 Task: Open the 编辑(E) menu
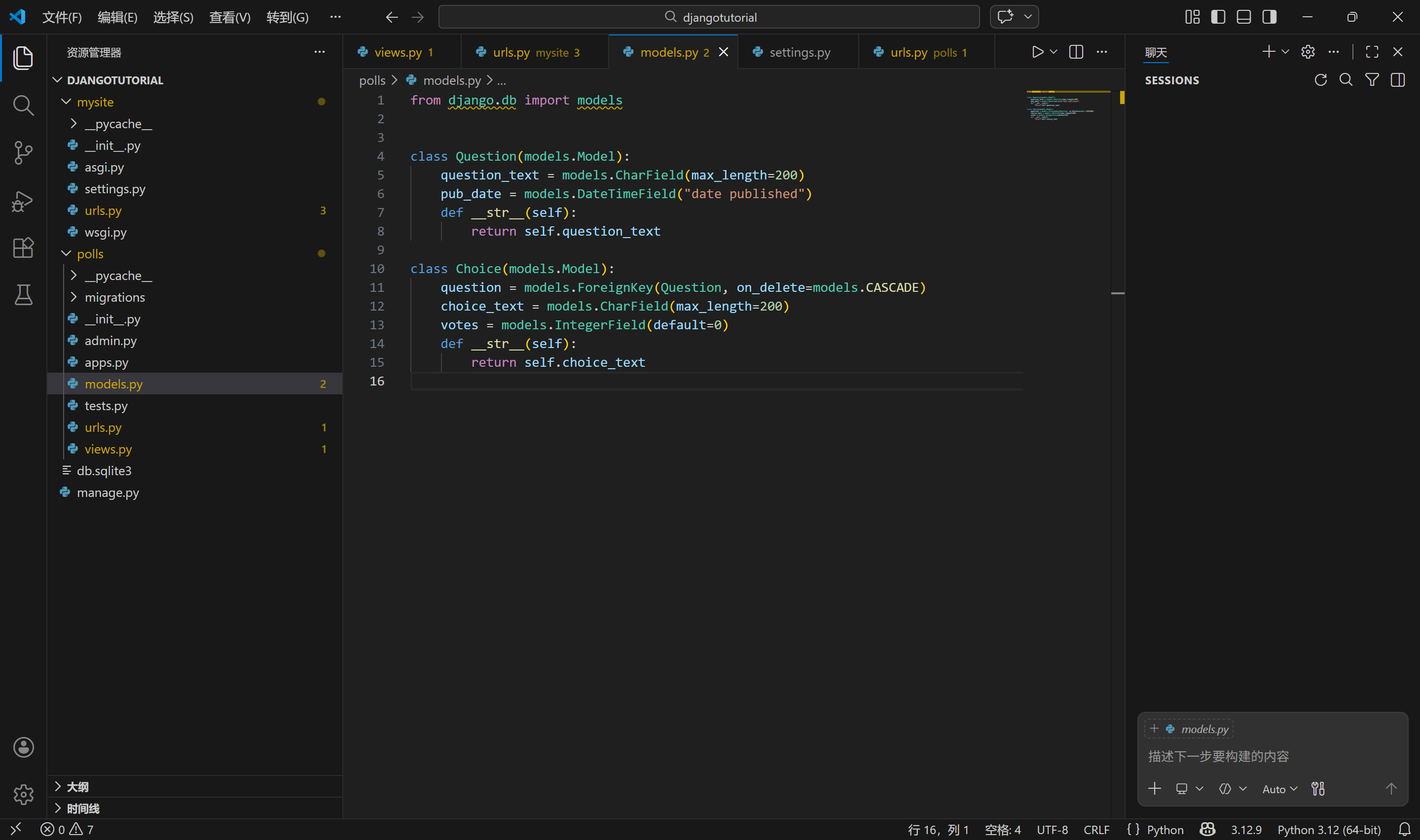(x=117, y=17)
